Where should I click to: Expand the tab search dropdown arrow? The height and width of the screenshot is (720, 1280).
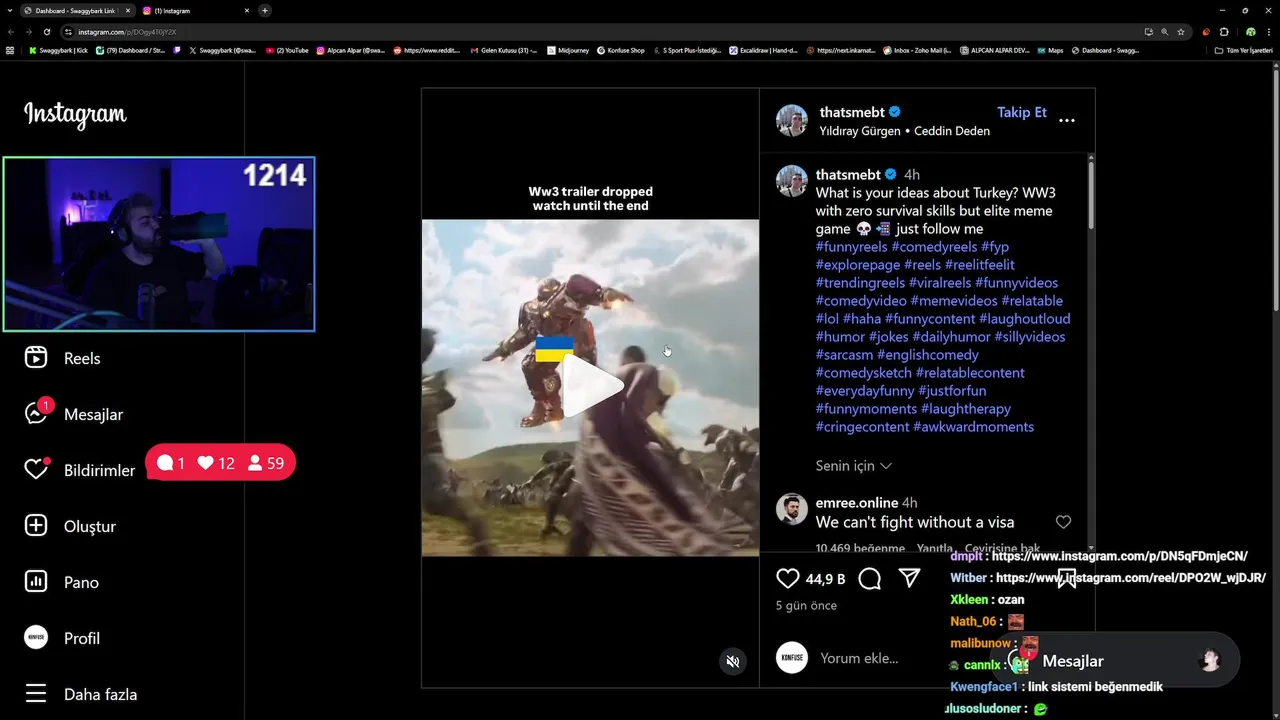coord(9,10)
